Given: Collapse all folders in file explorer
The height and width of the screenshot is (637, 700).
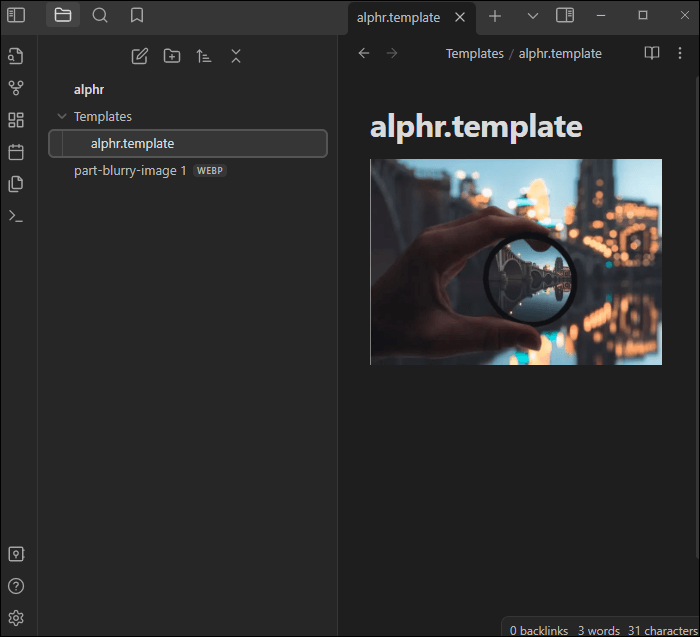Looking at the screenshot, I should click(236, 56).
